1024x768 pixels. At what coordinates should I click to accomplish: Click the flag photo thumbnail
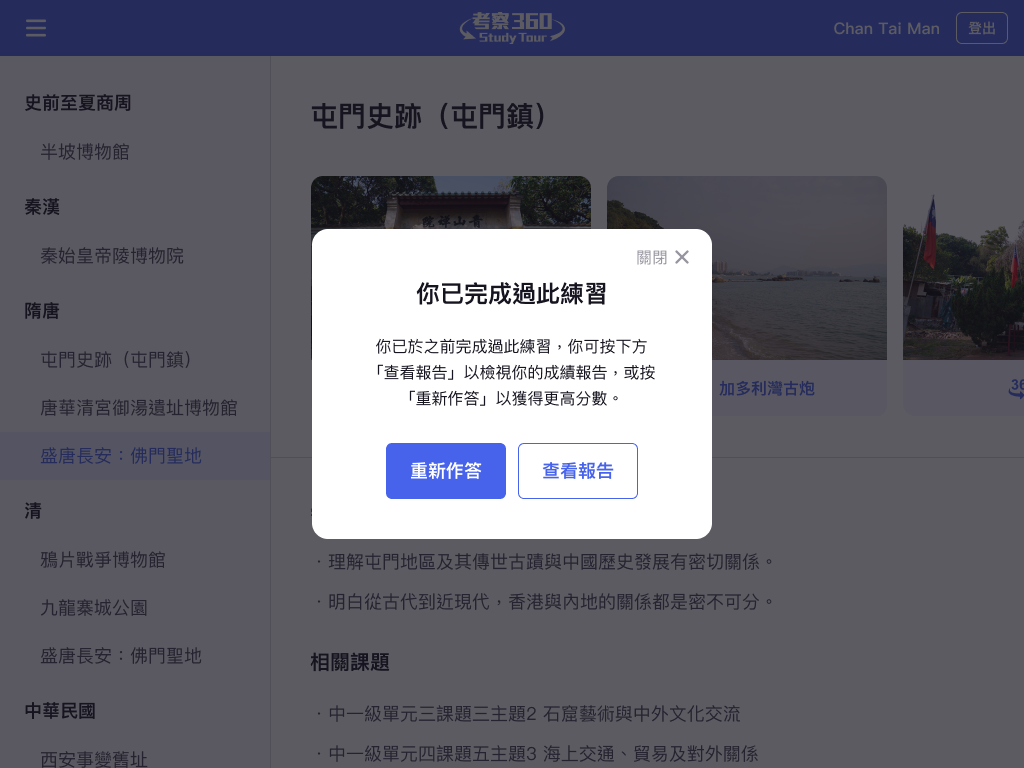963,268
